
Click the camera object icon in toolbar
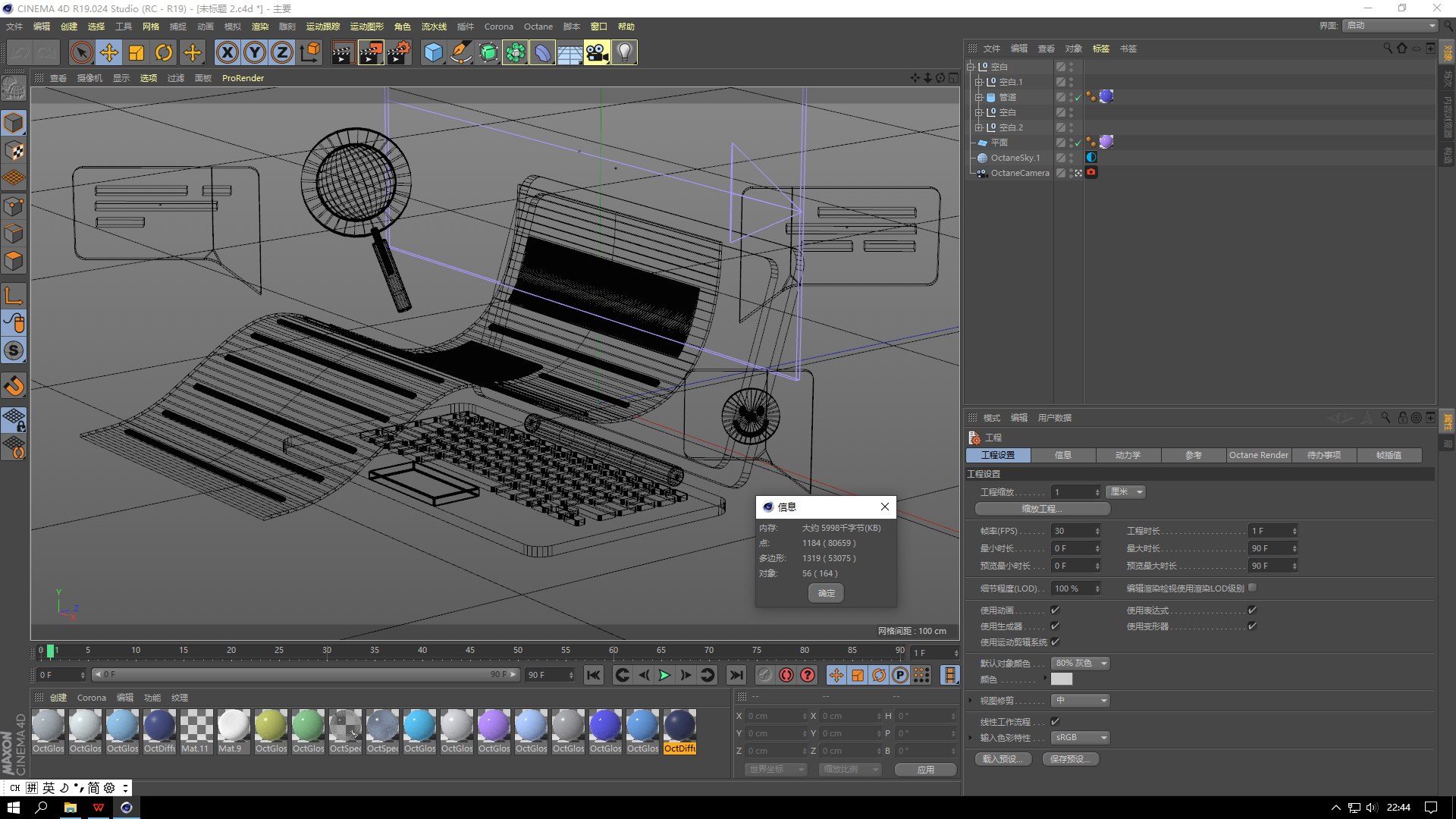pyautogui.click(x=597, y=52)
